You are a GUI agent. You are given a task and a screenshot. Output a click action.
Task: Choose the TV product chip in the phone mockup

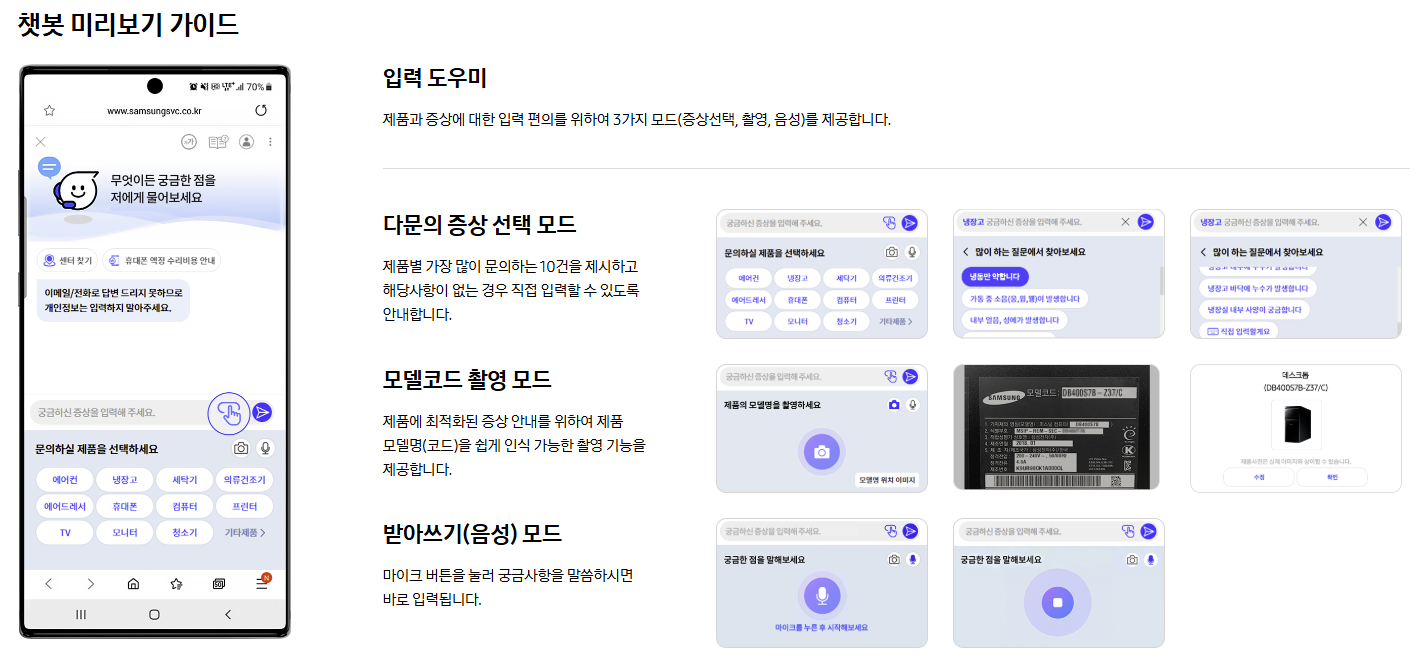coord(65,533)
